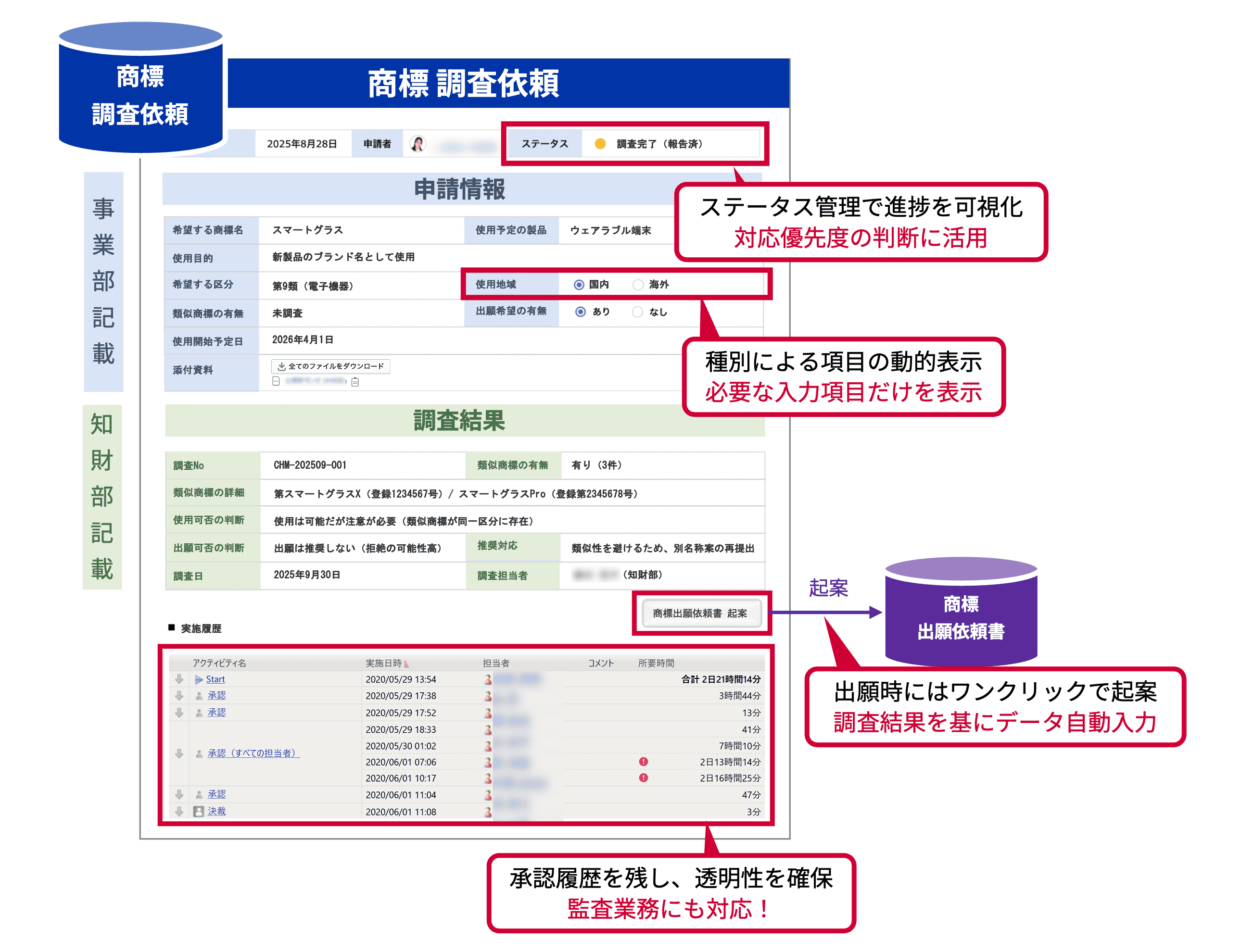Choose なし for 出願希望の有無
Screen dimensions: 1241x952
(x=637, y=312)
